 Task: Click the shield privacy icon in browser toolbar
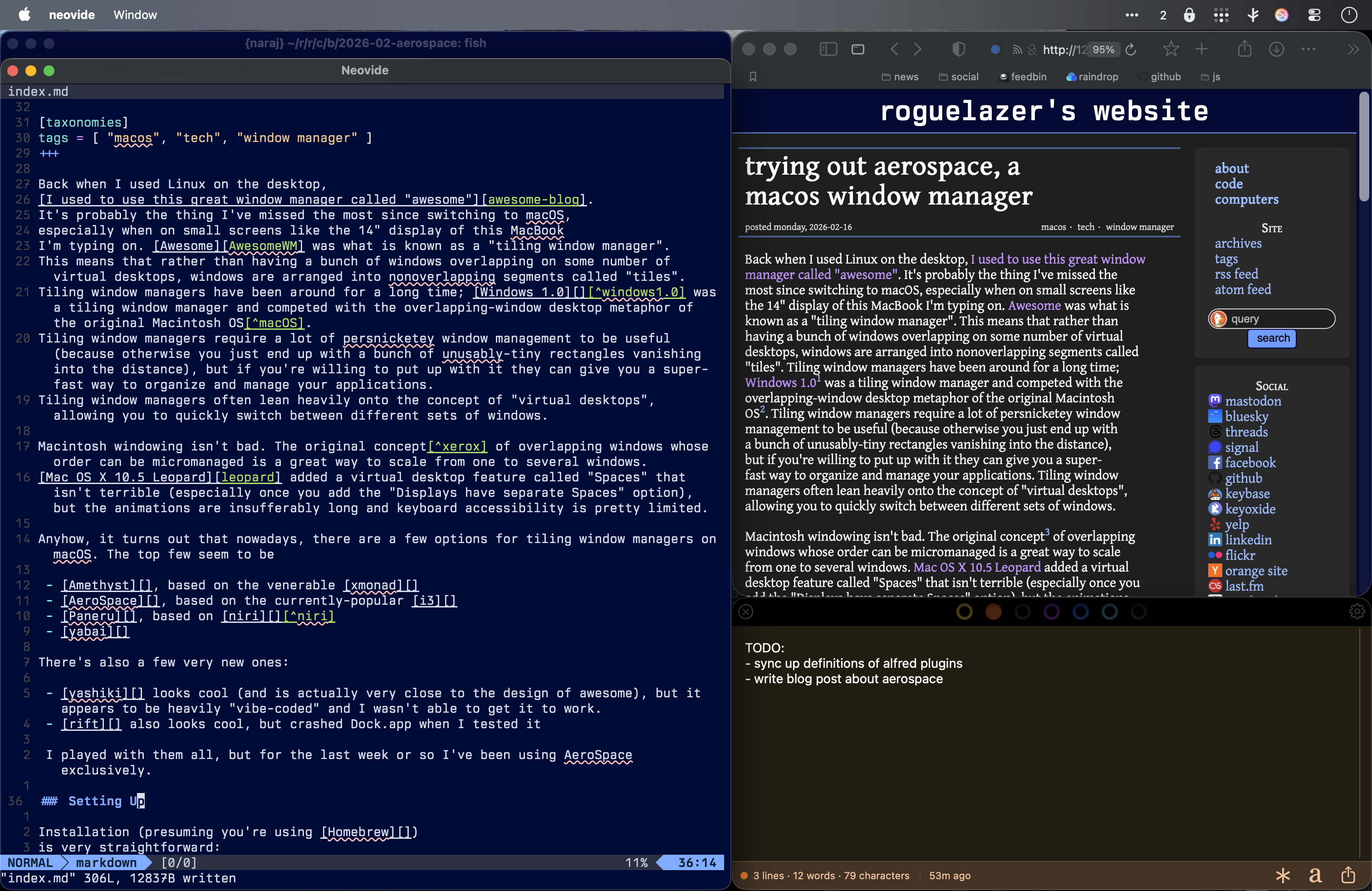959,49
